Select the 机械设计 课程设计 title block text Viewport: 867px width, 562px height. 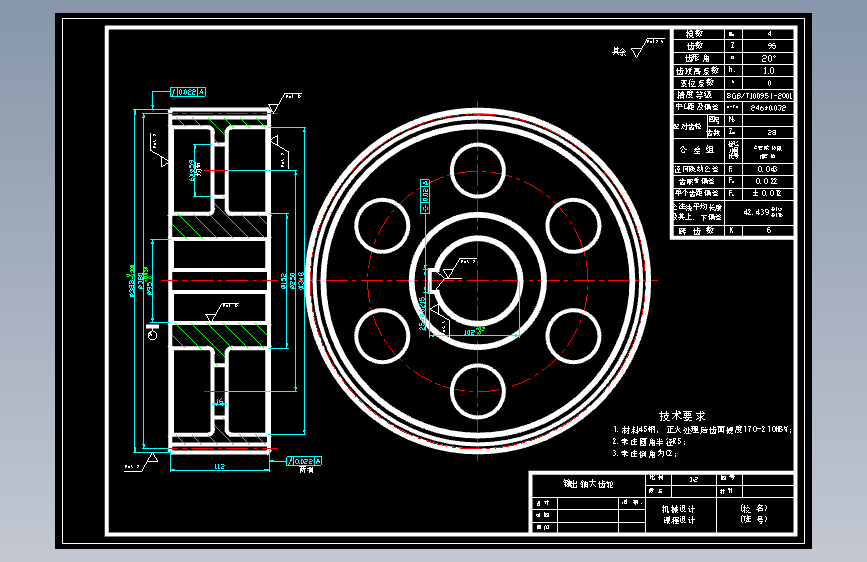[x=679, y=514]
